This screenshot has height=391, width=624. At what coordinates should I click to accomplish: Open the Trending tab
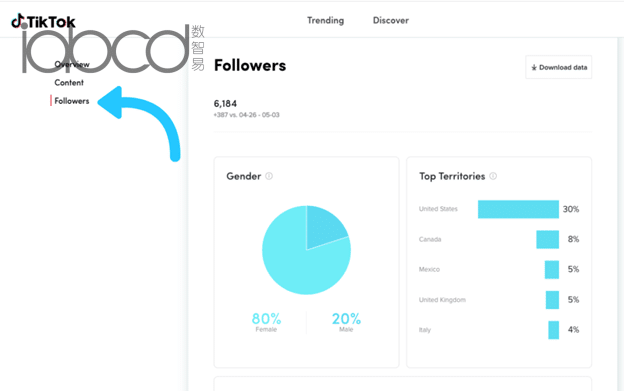pos(326,20)
